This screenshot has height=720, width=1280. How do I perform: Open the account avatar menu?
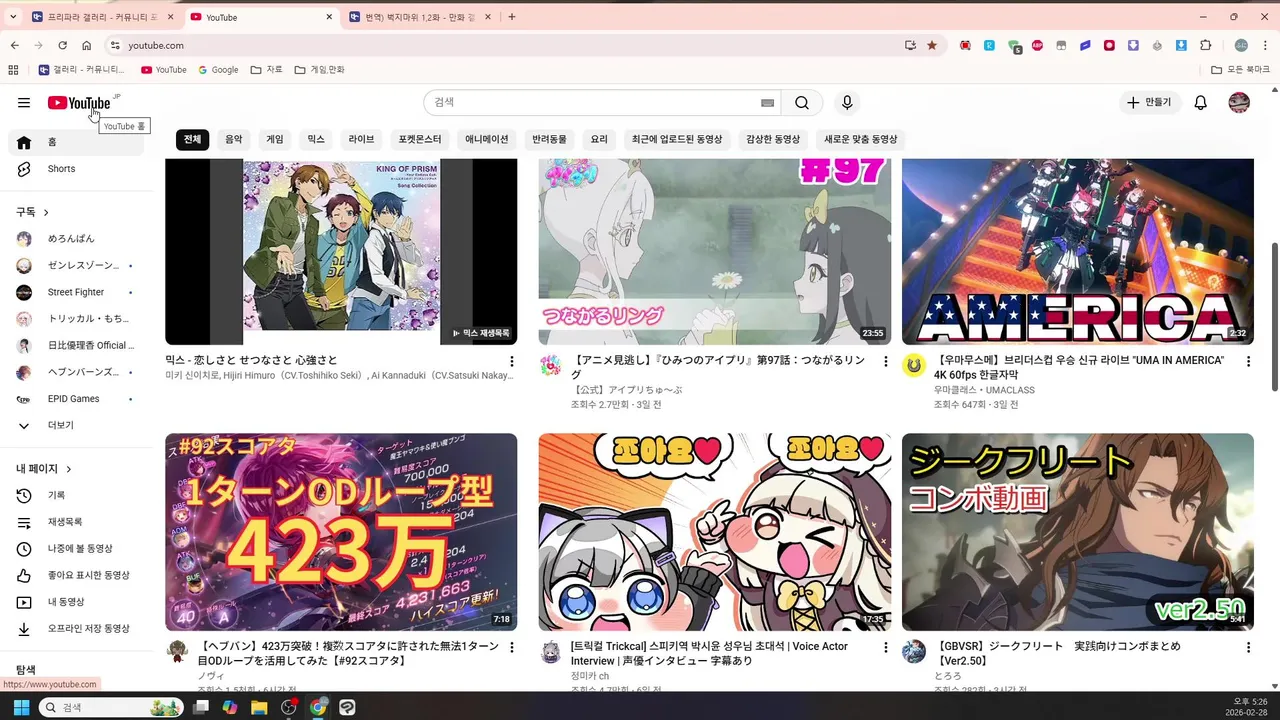pyautogui.click(x=1239, y=103)
